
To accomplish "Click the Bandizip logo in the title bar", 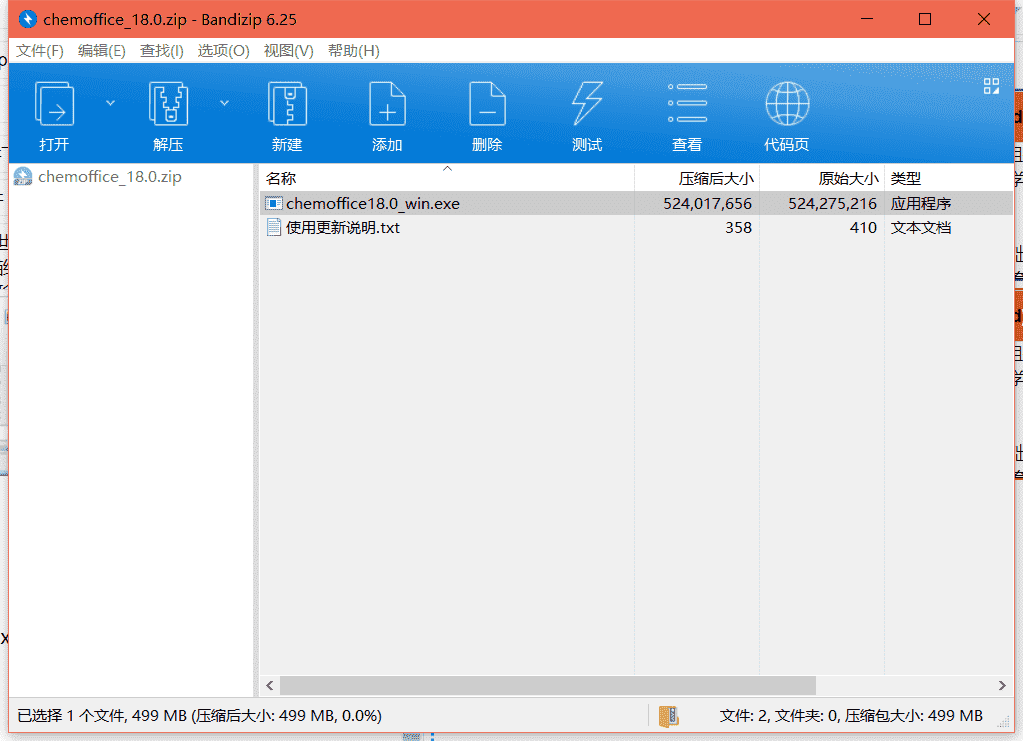I will point(27,20).
